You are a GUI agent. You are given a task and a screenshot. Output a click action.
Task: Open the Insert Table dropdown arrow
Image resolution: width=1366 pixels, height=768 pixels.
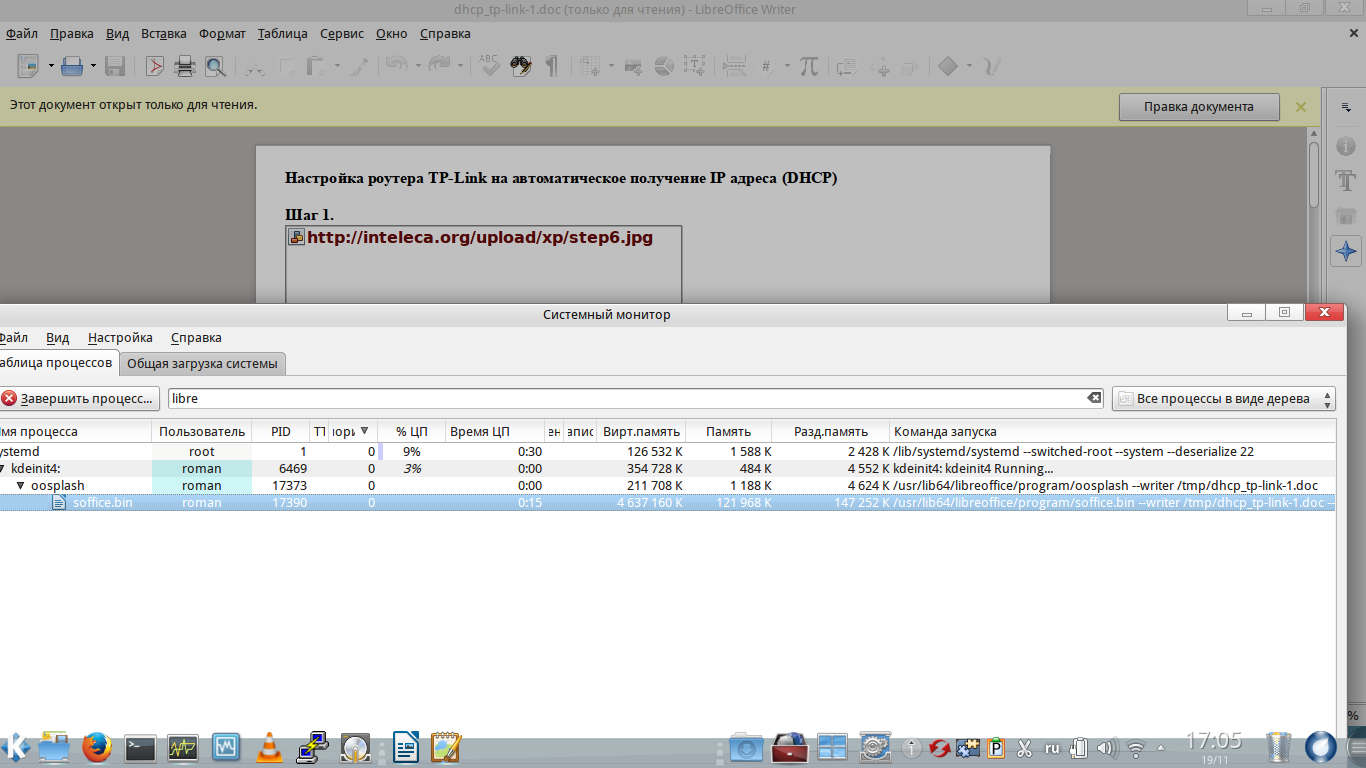point(611,66)
